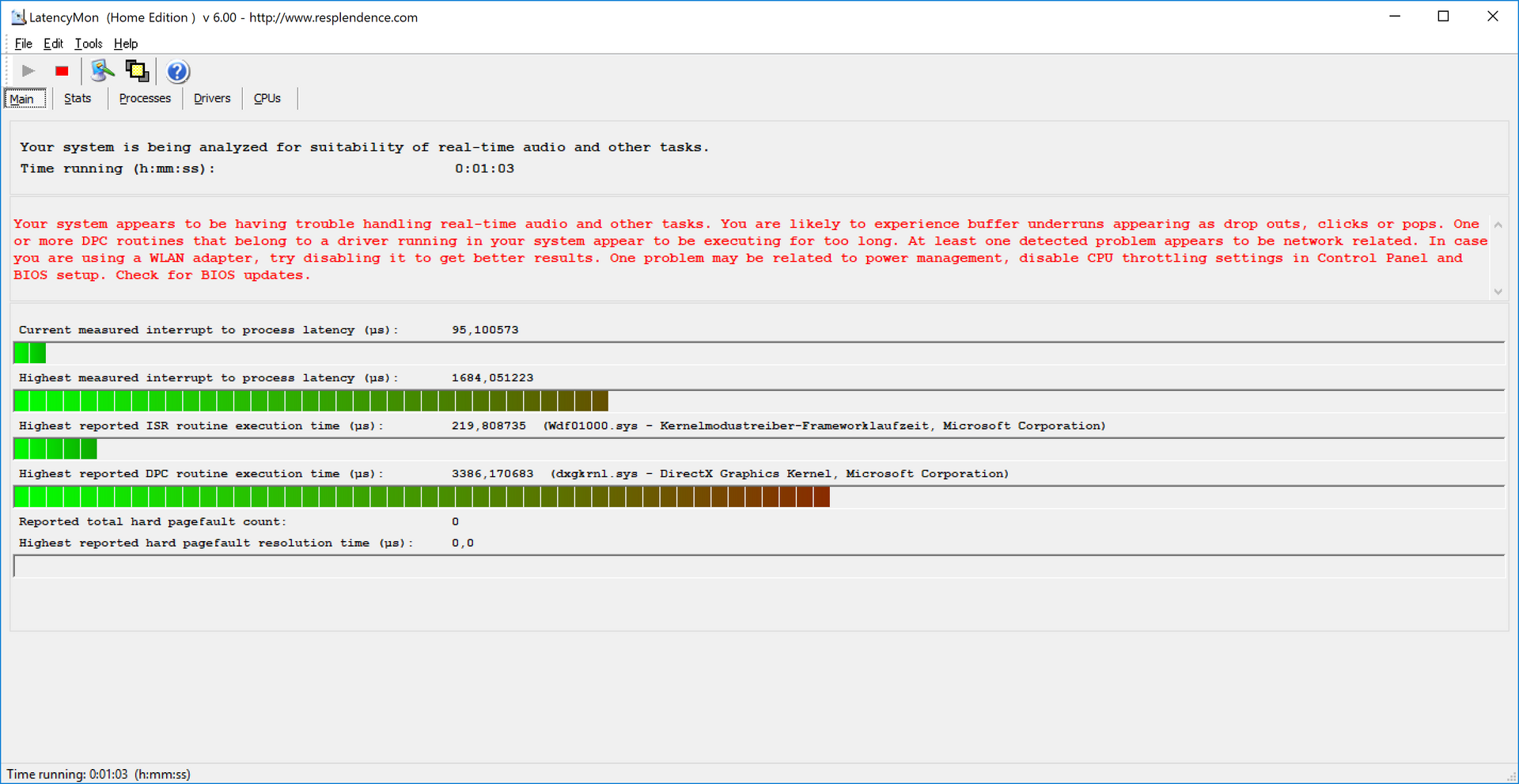The height and width of the screenshot is (784, 1519).
Task: Start monitoring with the play button
Action: tap(28, 71)
